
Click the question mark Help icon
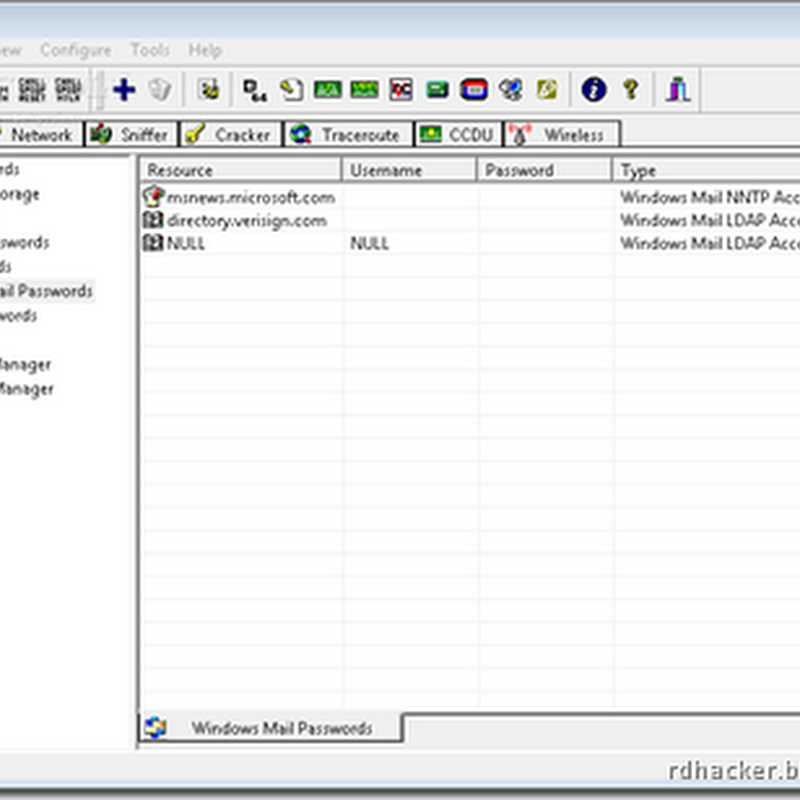pyautogui.click(x=630, y=89)
